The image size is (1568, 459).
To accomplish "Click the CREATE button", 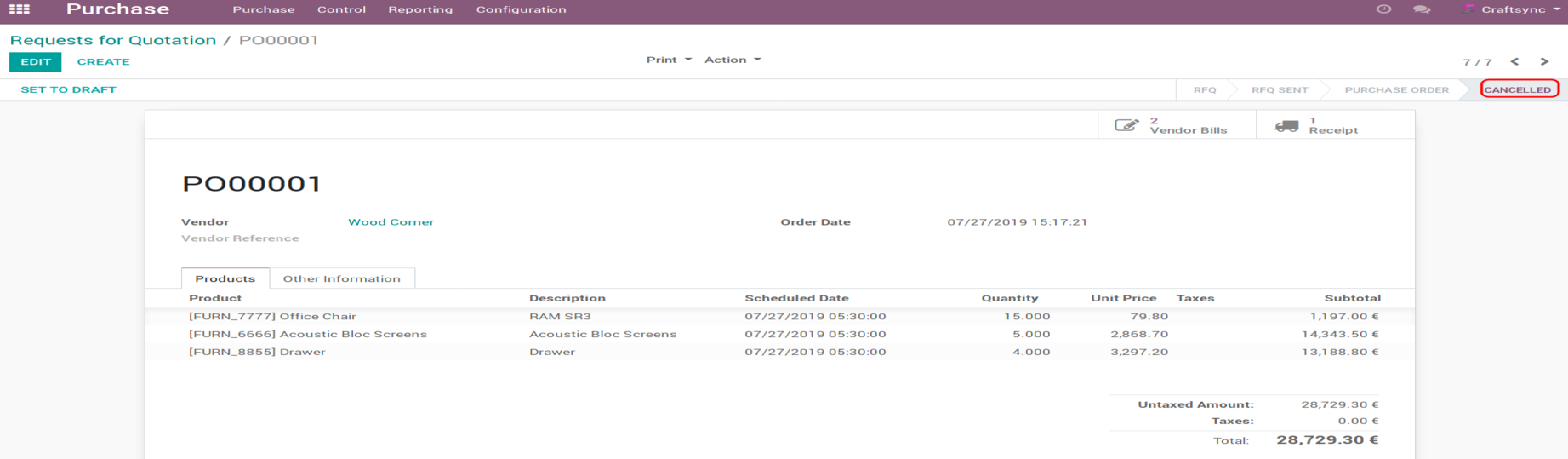I will (103, 62).
